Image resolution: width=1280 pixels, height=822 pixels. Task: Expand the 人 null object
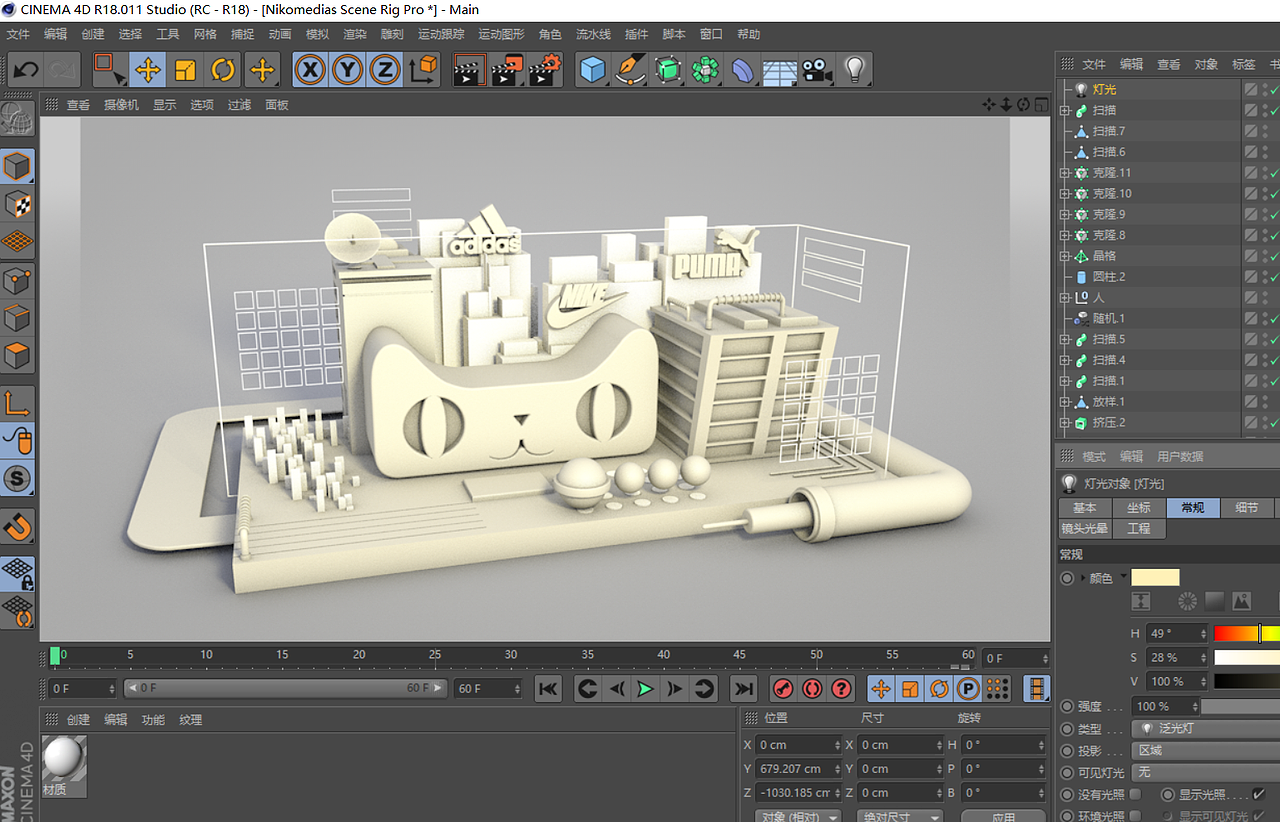[1065, 298]
